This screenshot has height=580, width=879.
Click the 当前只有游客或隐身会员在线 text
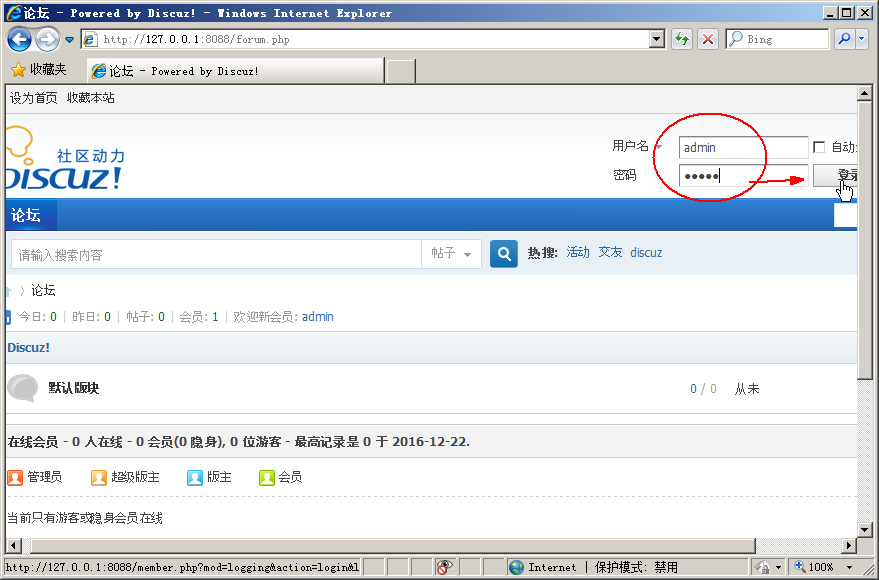tap(85, 518)
